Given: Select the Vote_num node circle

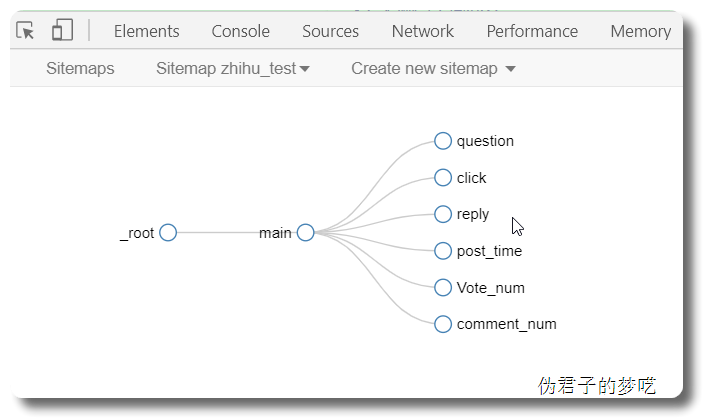Looking at the screenshot, I should 443,288.
